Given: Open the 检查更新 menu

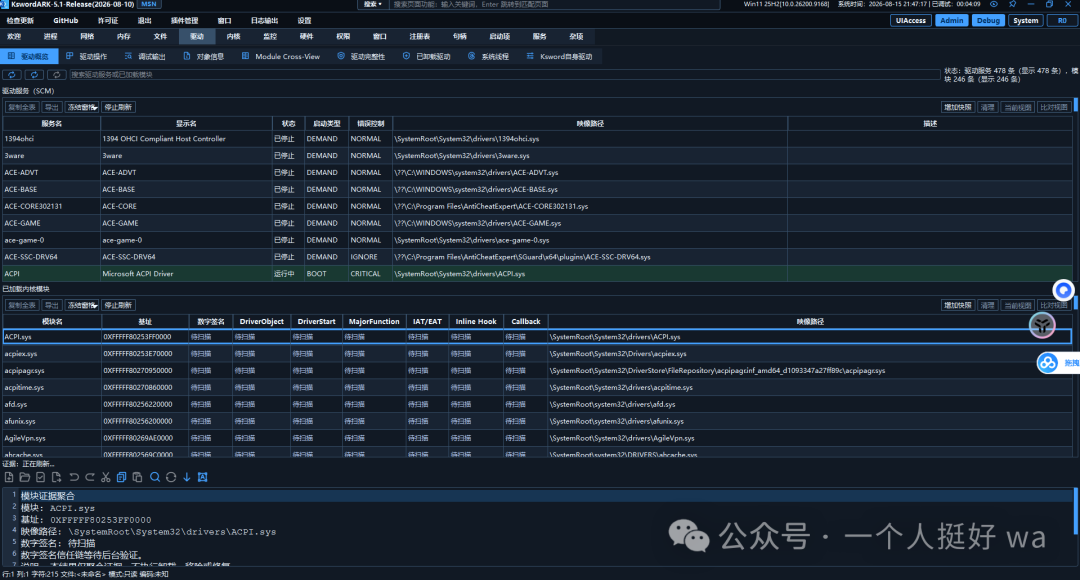Looking at the screenshot, I should [20, 21].
